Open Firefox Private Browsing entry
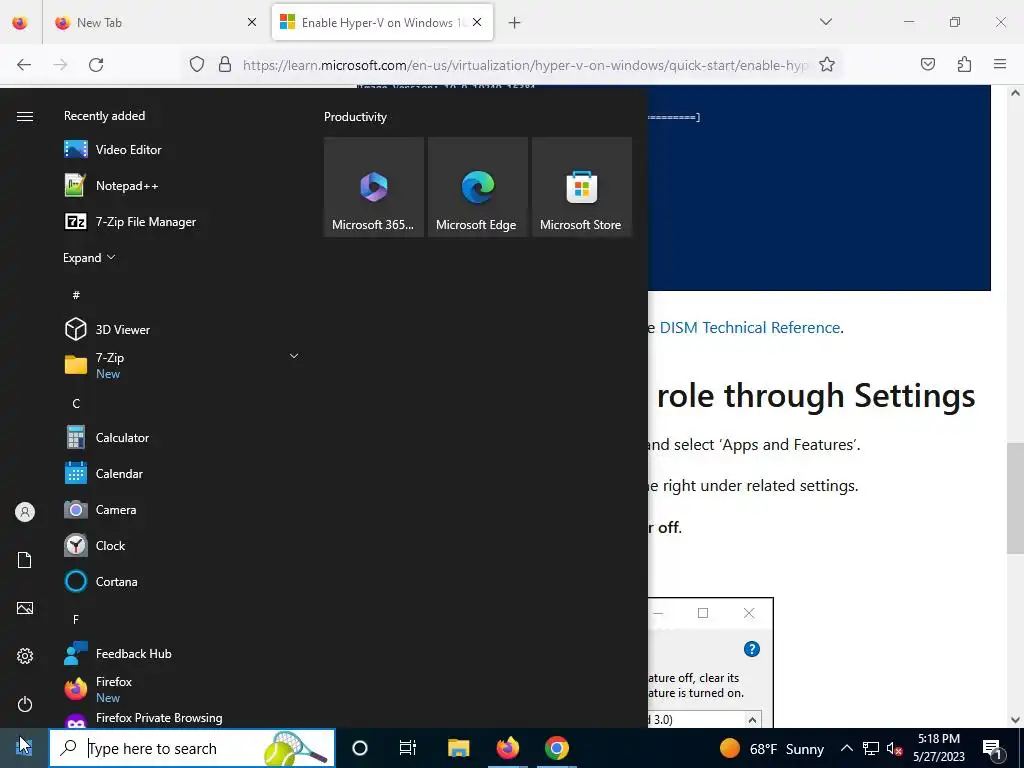The image size is (1024, 768). pyautogui.click(x=180, y=718)
